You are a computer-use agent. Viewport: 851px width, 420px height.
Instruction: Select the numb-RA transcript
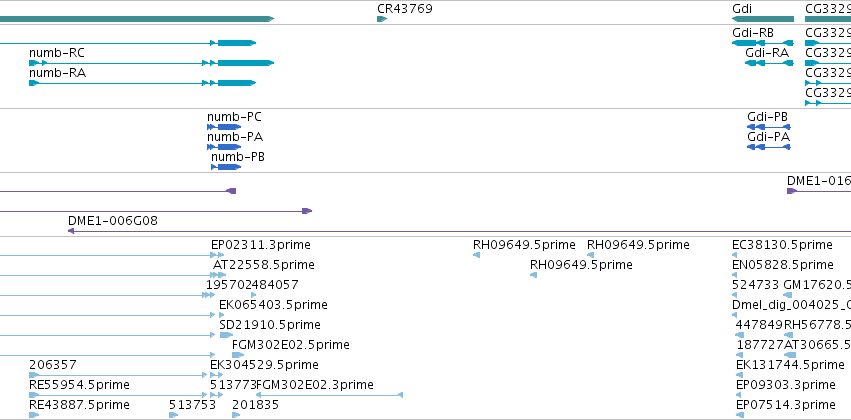[142, 83]
